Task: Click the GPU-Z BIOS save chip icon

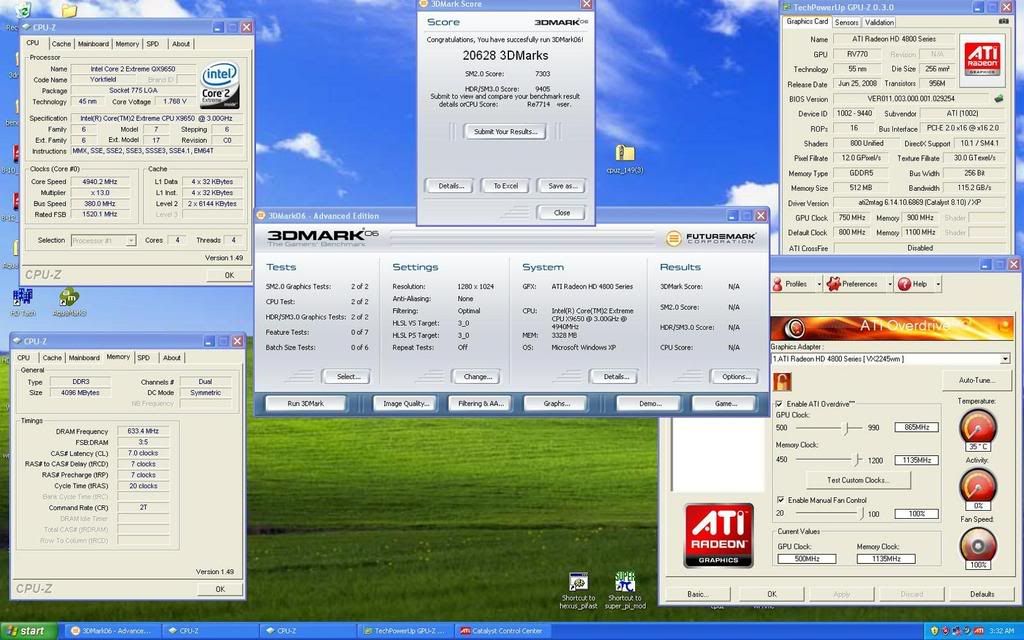Action: [x=999, y=99]
